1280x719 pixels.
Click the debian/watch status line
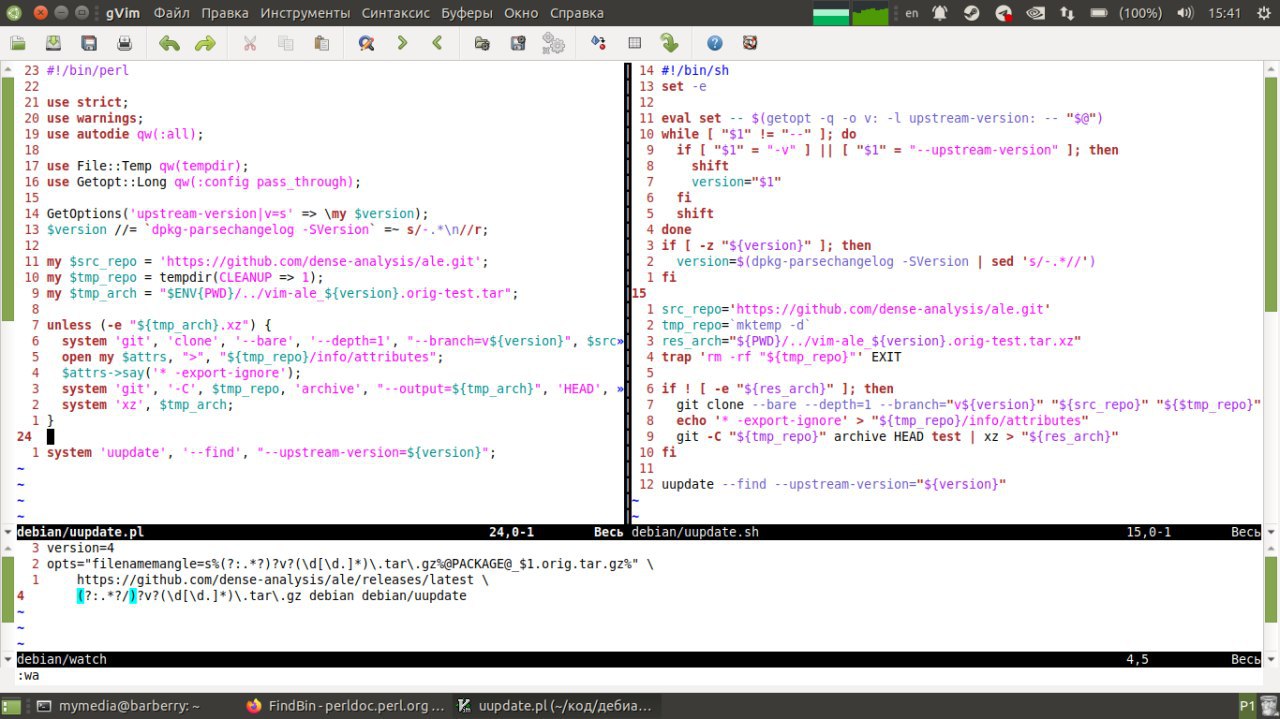(640, 659)
